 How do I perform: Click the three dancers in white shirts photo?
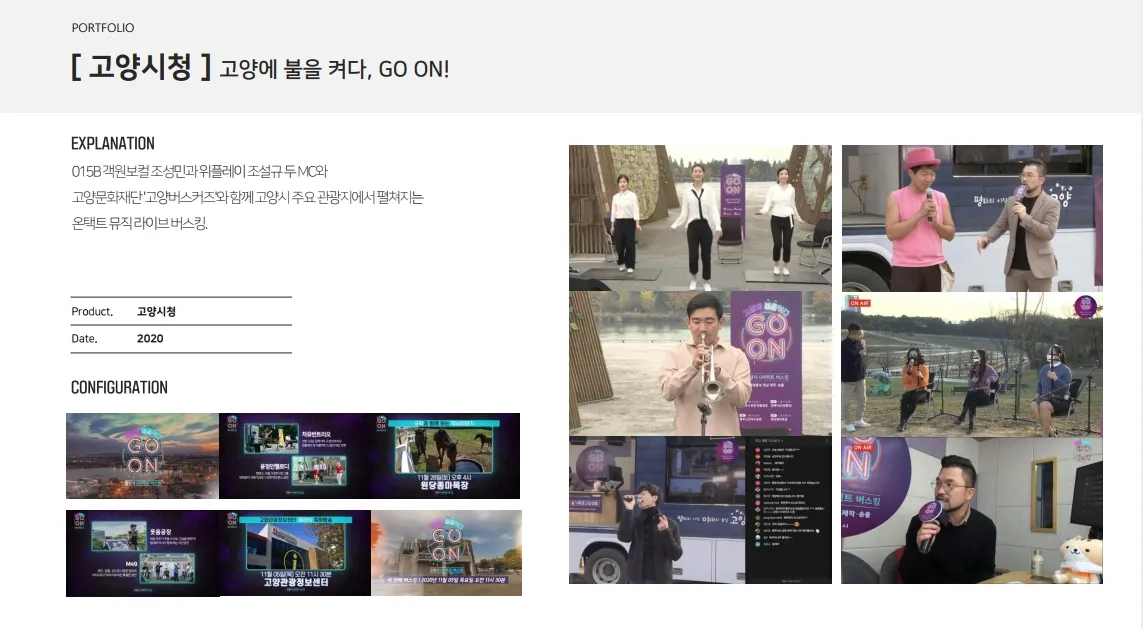pos(700,218)
